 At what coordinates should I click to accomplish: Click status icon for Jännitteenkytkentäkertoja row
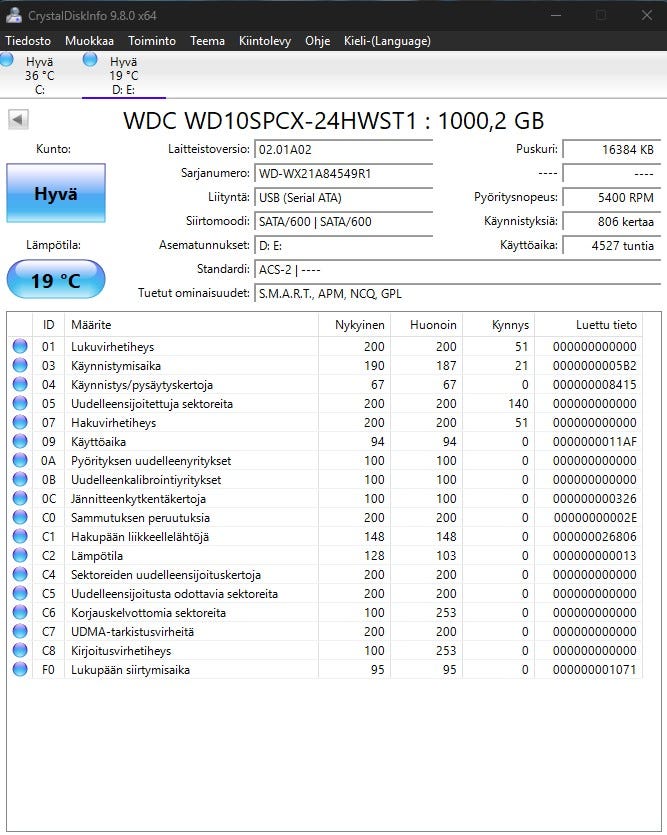coord(20,498)
